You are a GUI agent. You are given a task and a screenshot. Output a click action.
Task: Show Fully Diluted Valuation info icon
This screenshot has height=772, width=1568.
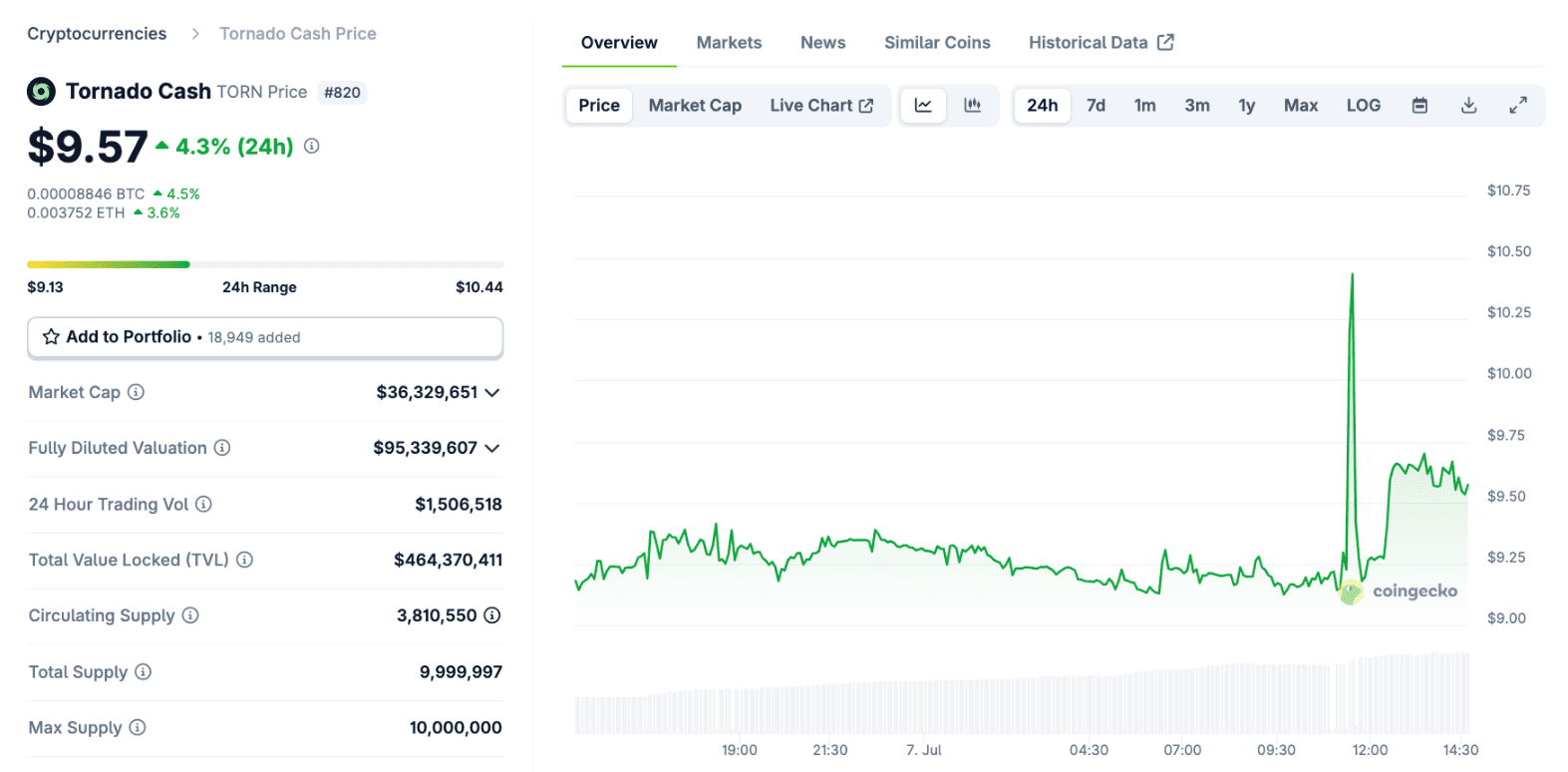click(222, 448)
